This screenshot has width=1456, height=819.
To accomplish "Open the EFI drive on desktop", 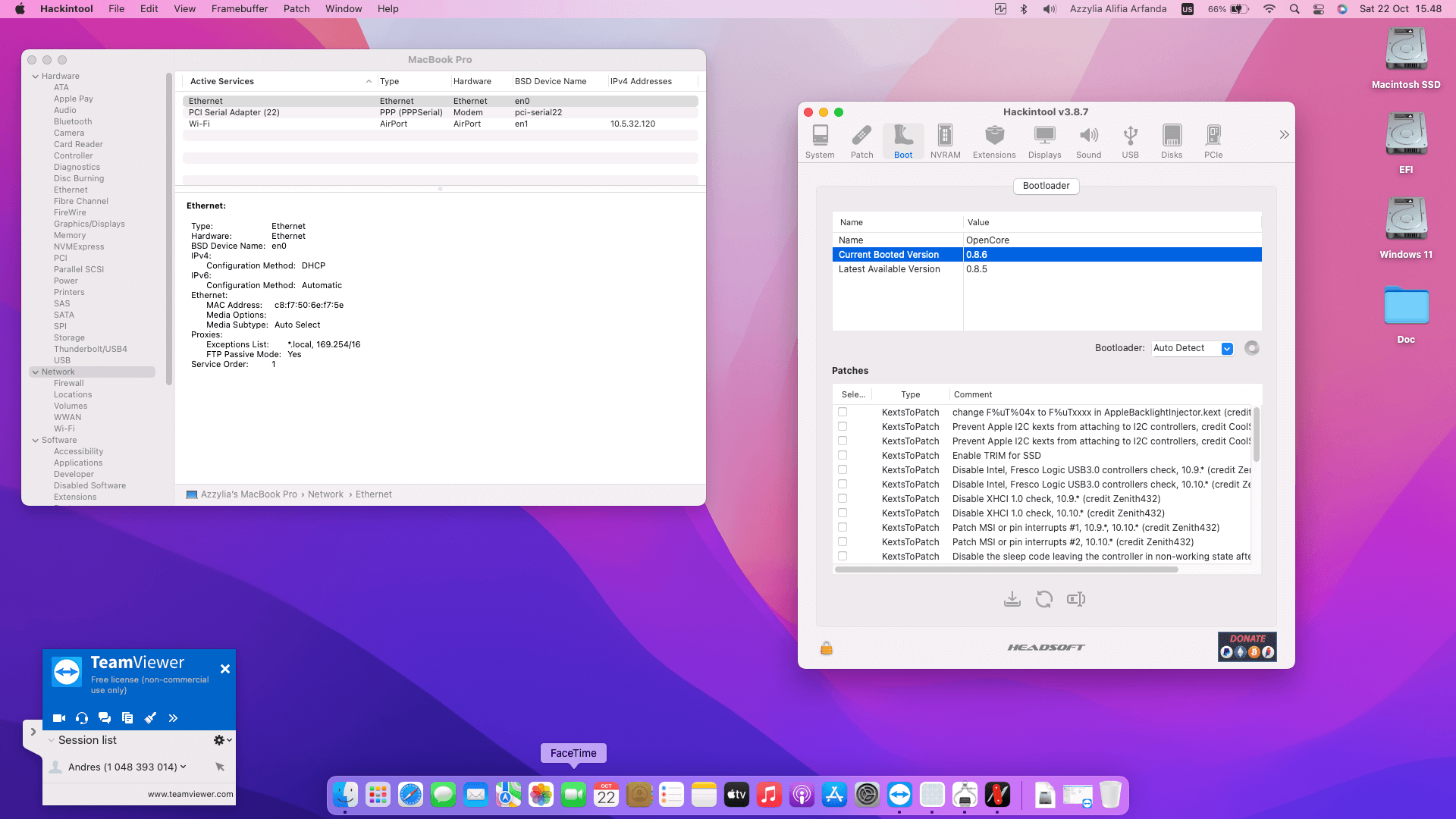I will tap(1406, 143).
